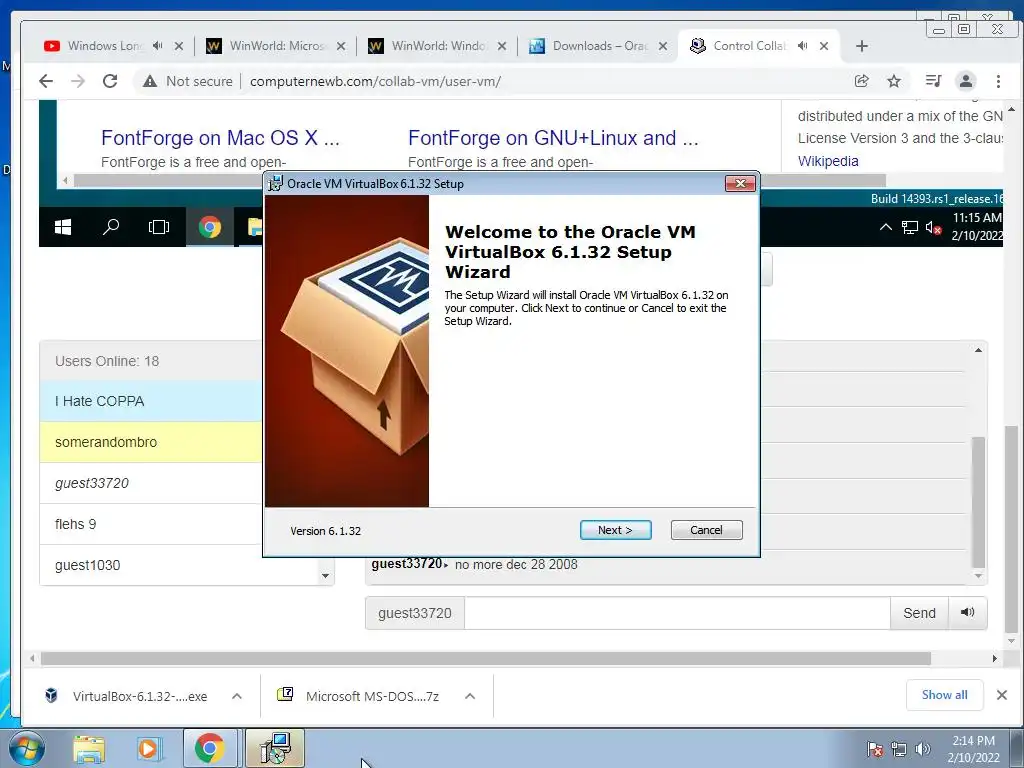Click the chat message input field

coord(677,613)
